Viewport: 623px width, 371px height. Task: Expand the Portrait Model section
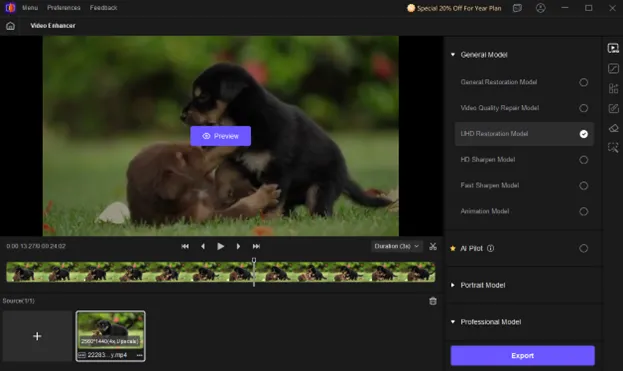453,285
